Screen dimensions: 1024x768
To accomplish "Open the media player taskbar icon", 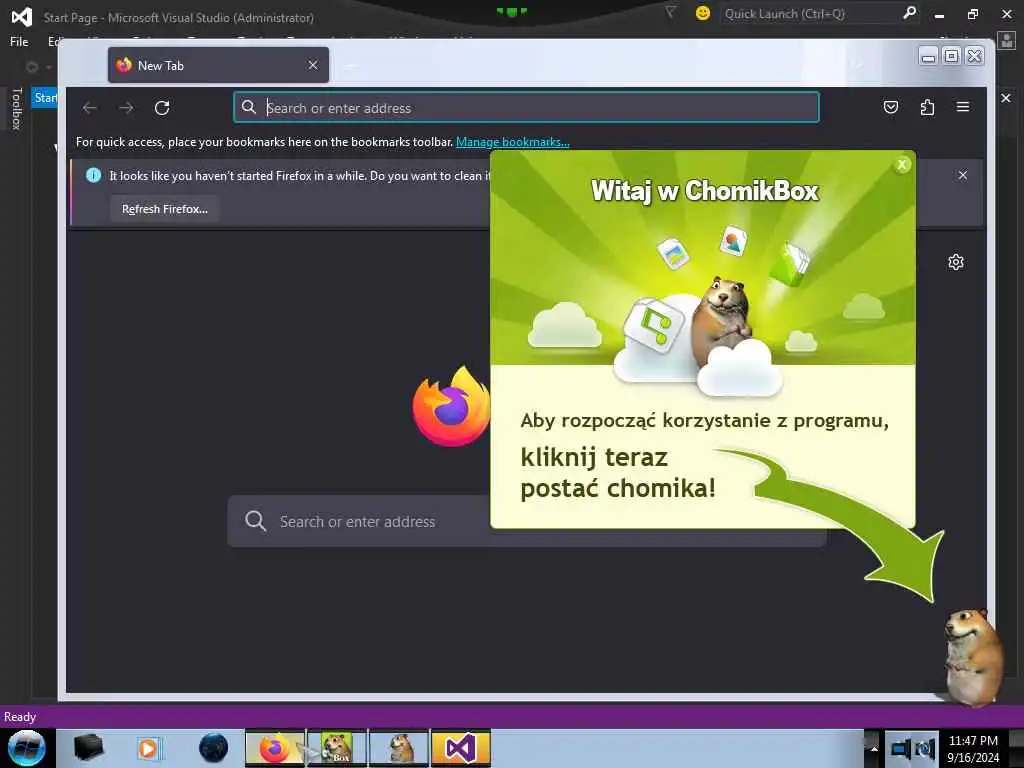I will click(x=149, y=748).
